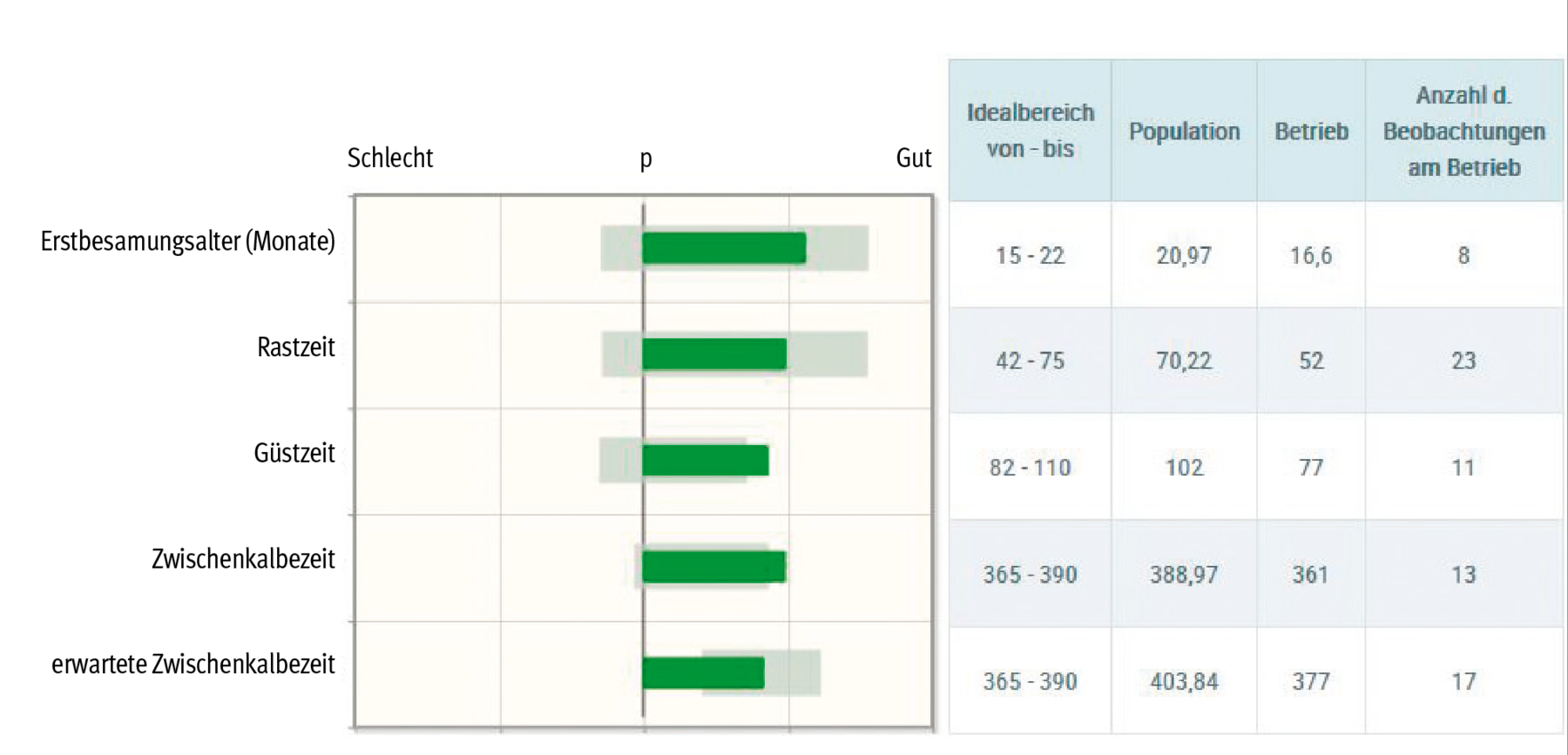The image size is (1568, 755).
Task: Click the Population column header
Action: (1184, 131)
